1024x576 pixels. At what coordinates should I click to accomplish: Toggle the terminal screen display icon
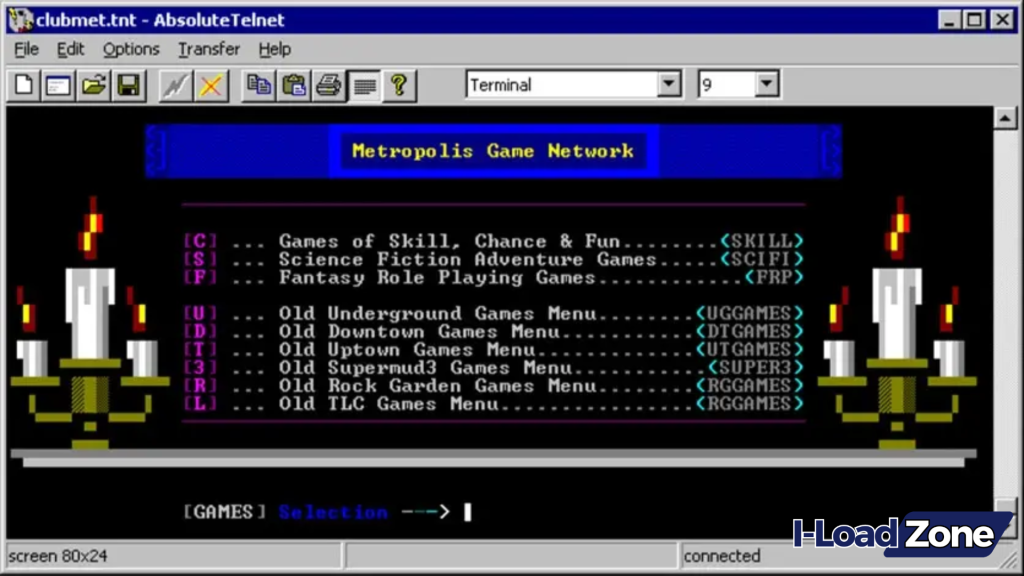click(364, 85)
